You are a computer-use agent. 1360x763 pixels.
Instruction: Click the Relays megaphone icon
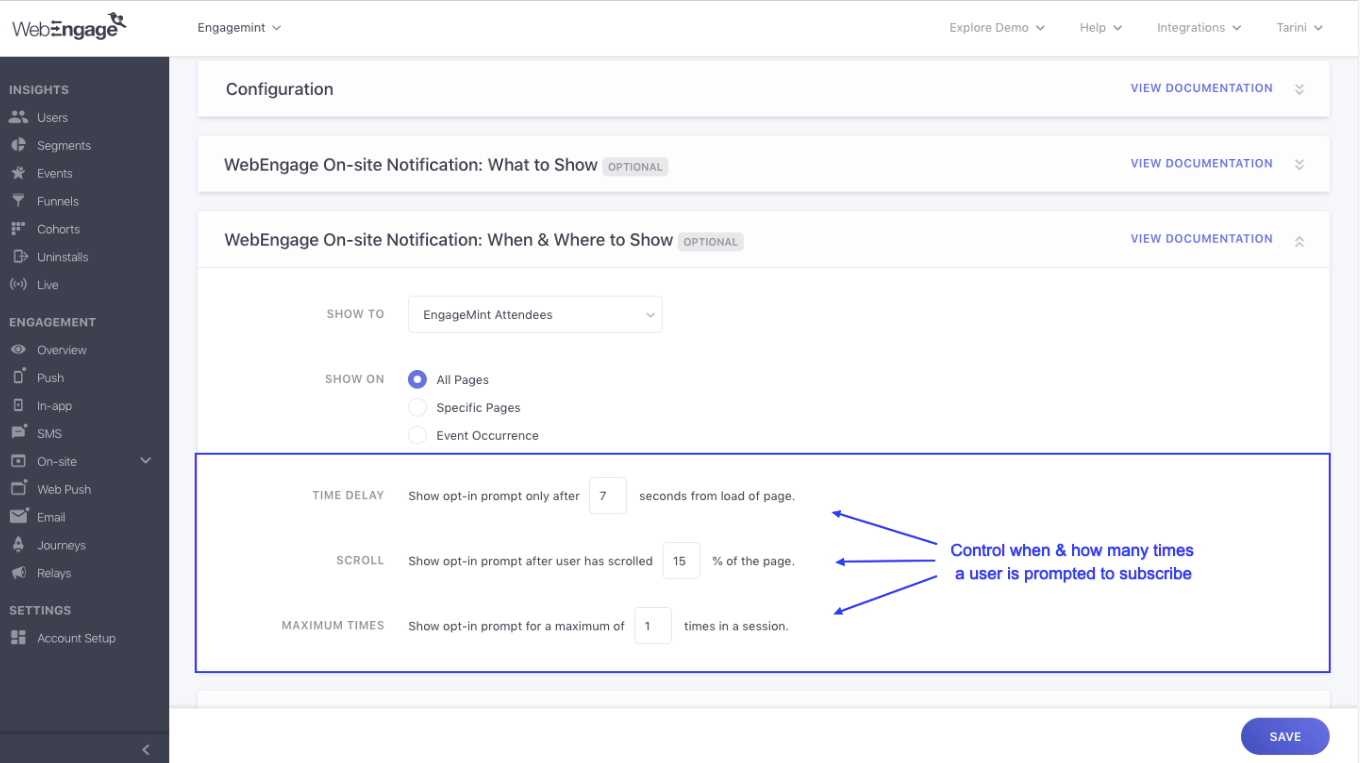point(18,573)
